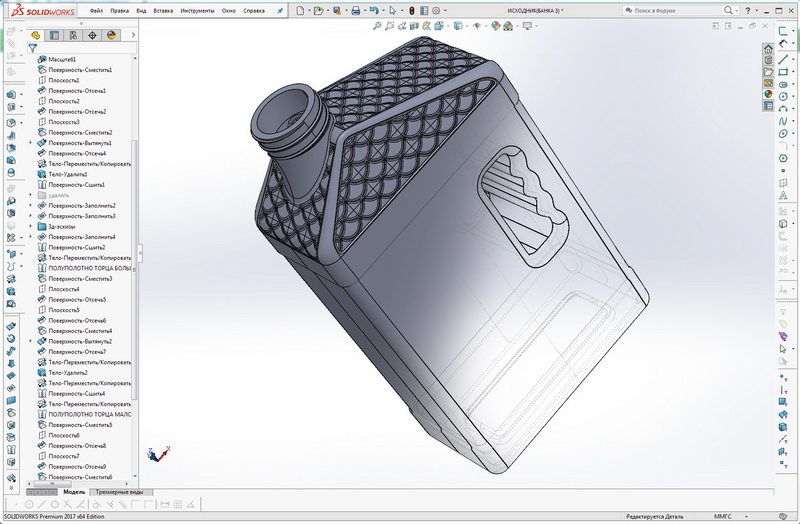Click the Print icon
800x524 pixels.
(x=356, y=10)
